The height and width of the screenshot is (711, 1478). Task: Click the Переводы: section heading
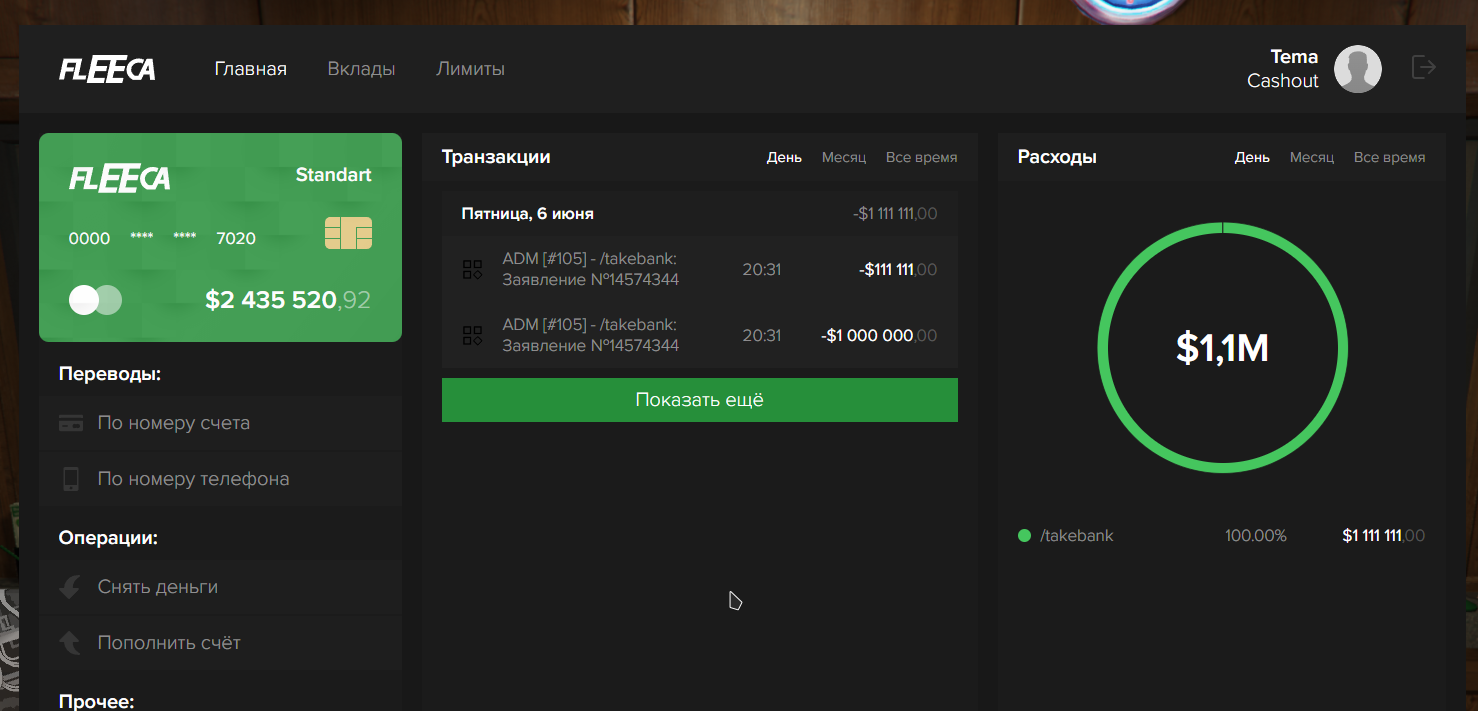(x=110, y=374)
